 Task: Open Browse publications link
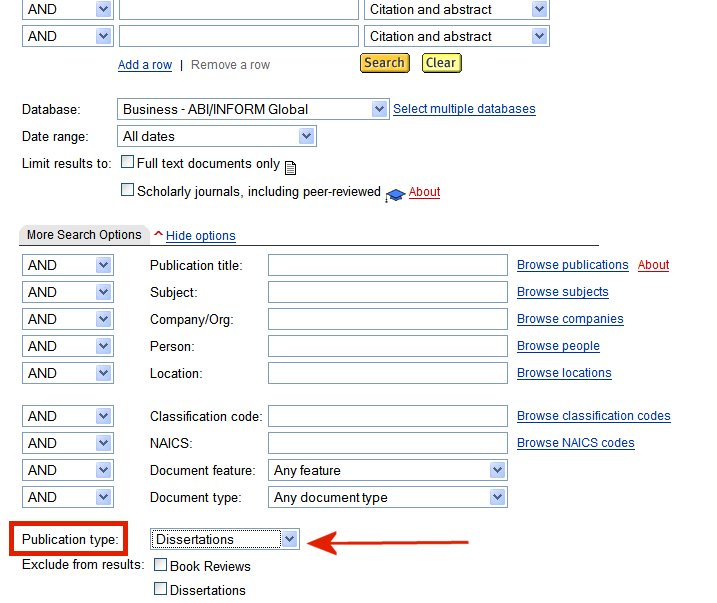(572, 265)
